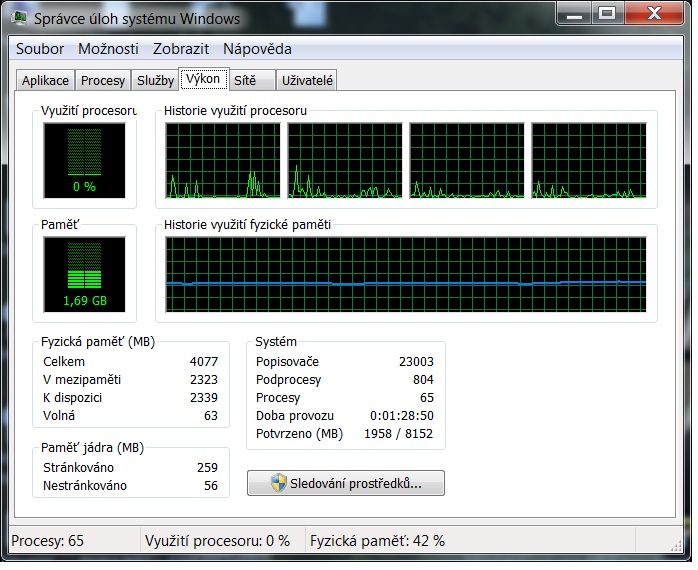Click the Procesy value 65 in Systém
698x570 pixels.
coord(427,398)
